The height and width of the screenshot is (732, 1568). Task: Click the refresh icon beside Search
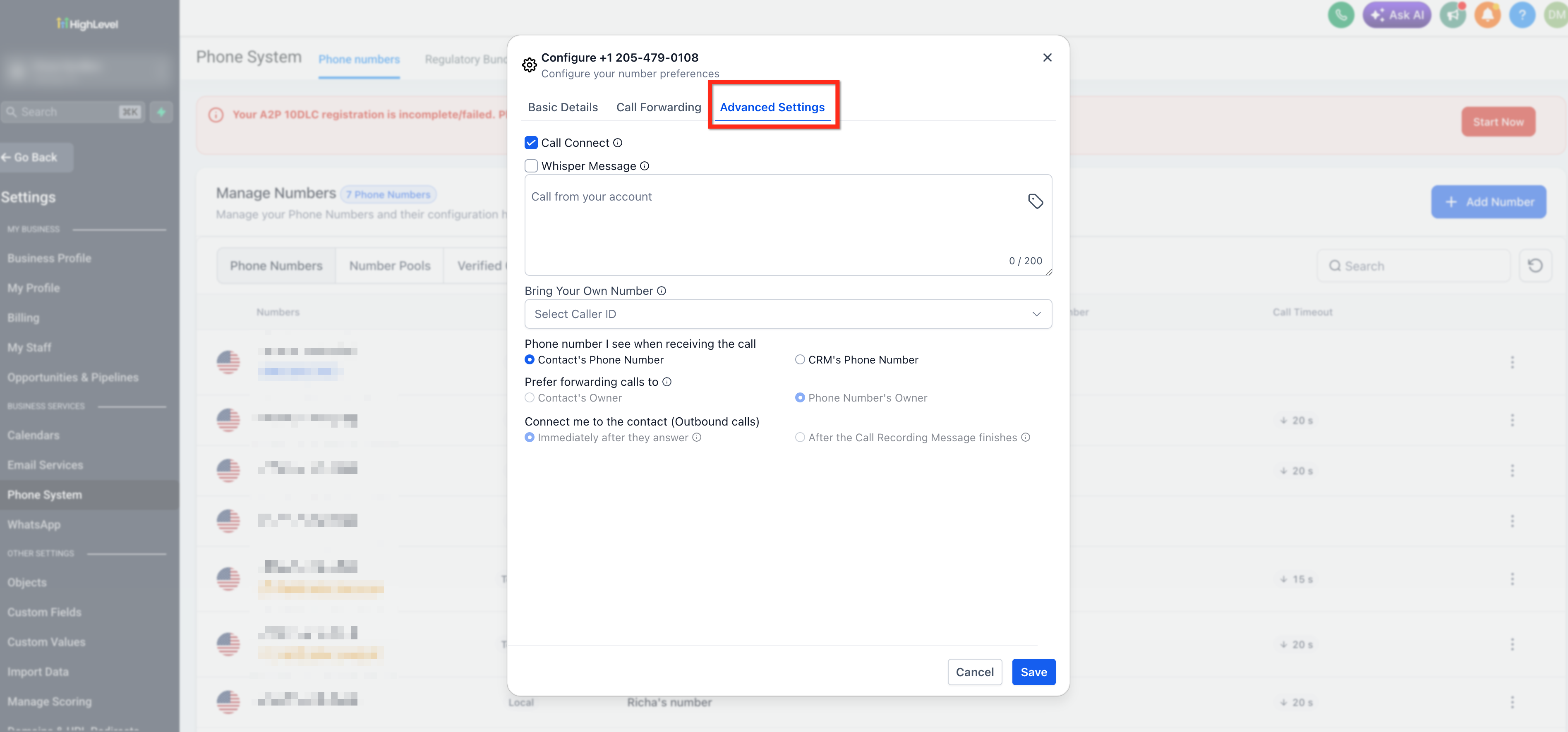pyautogui.click(x=1534, y=266)
